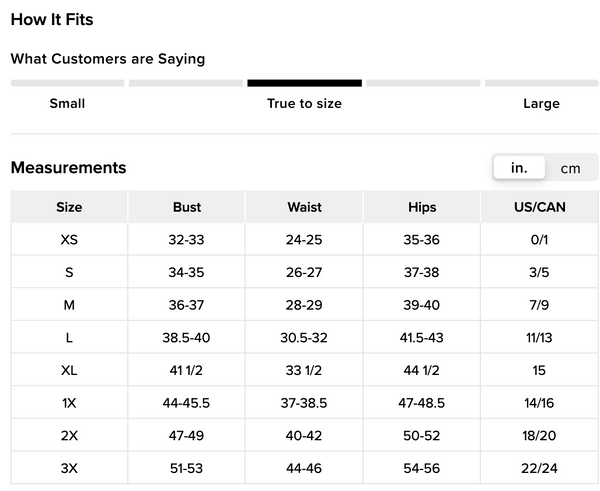Select the Hips column header
Image resolution: width=600 pixels, height=491 pixels.
422,207
